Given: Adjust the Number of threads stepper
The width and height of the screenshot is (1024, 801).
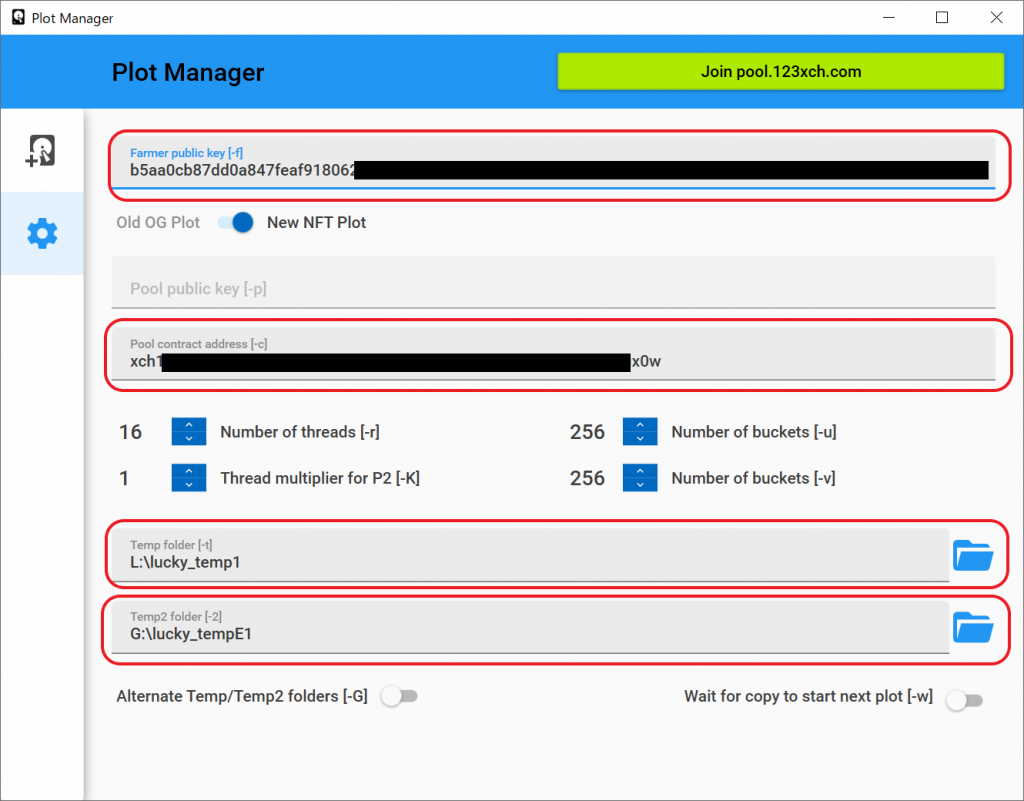Looking at the screenshot, I should click(x=188, y=432).
